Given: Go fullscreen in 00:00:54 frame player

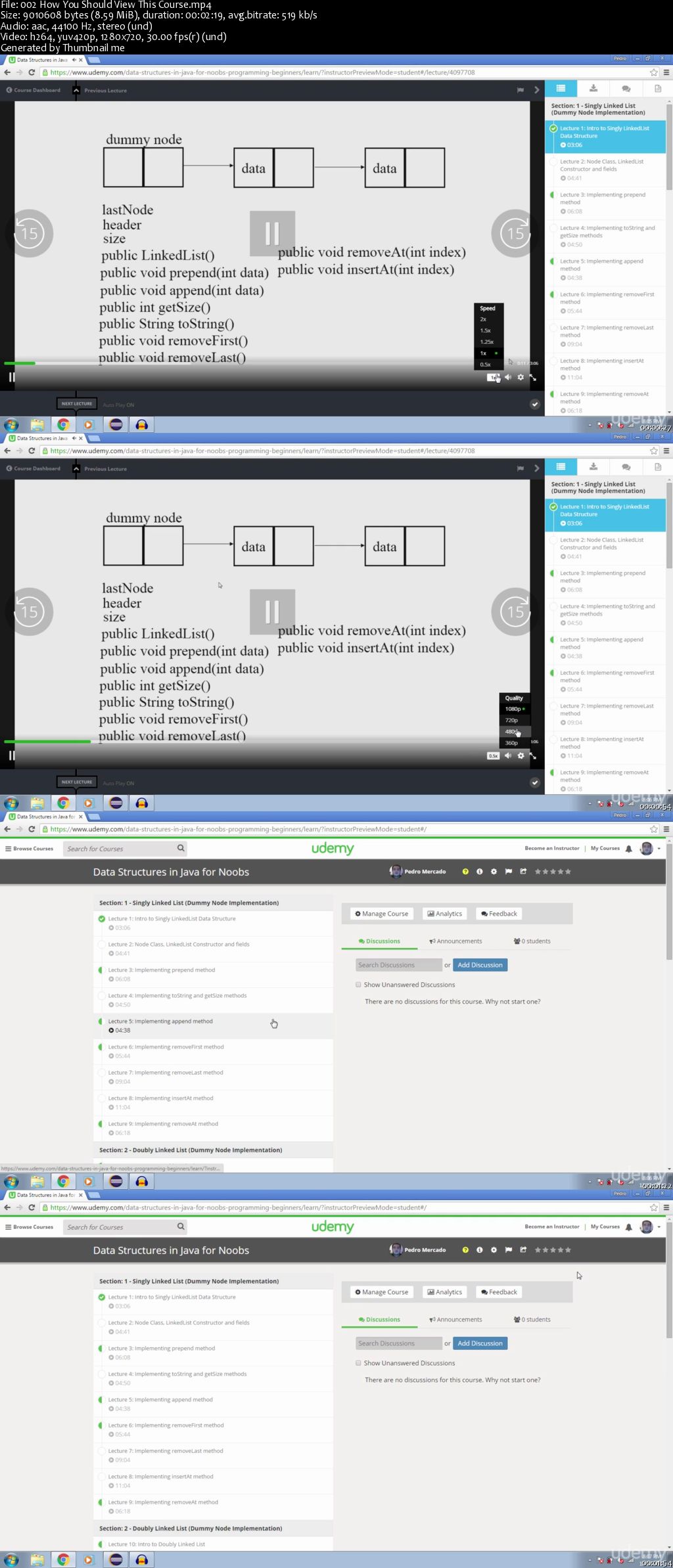Looking at the screenshot, I should [x=533, y=755].
